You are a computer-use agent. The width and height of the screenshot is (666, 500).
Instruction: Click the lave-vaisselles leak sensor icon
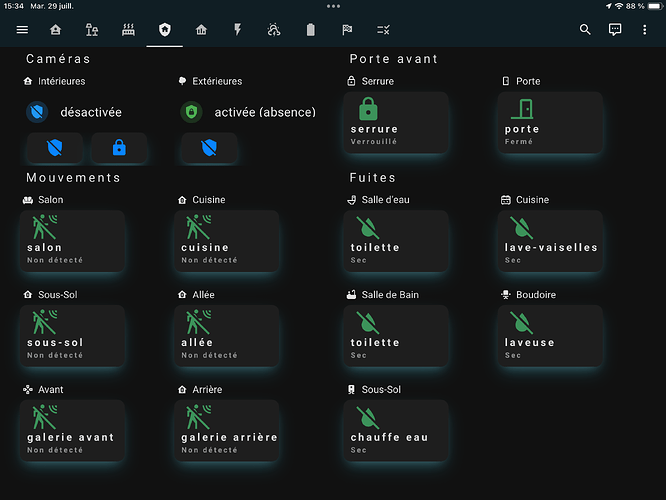[520, 226]
